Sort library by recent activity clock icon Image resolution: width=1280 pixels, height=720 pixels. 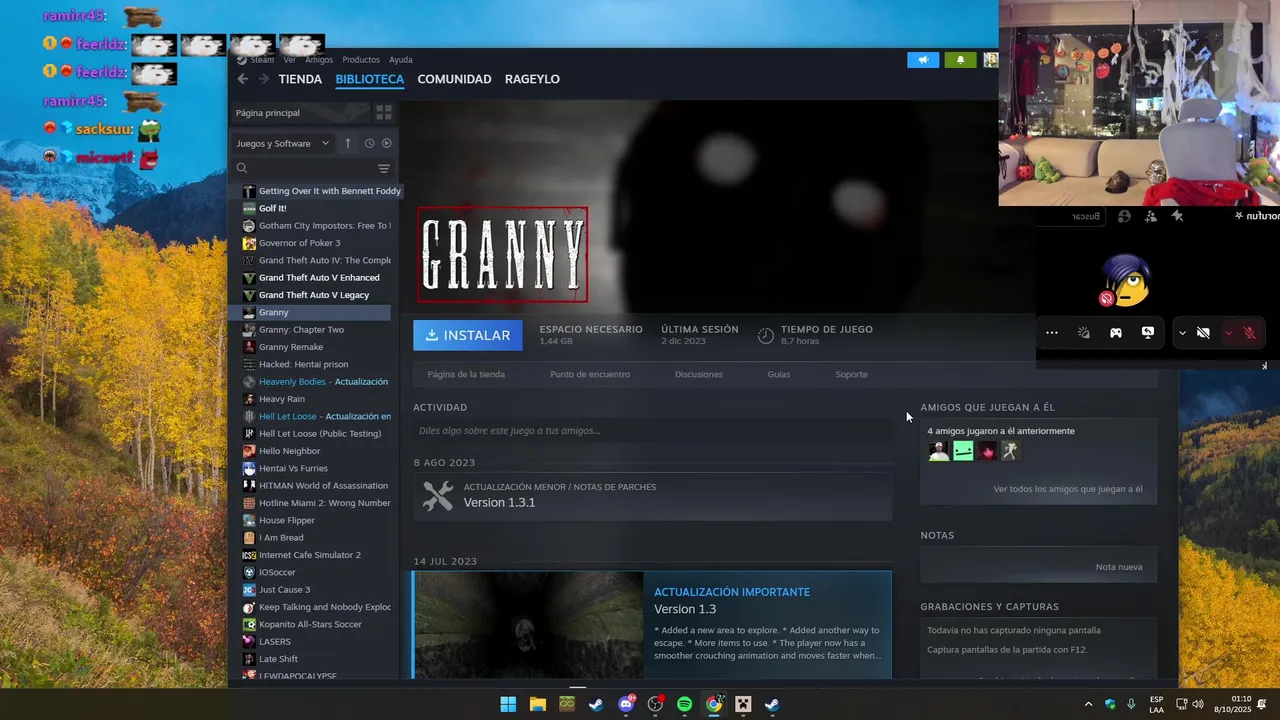point(369,143)
